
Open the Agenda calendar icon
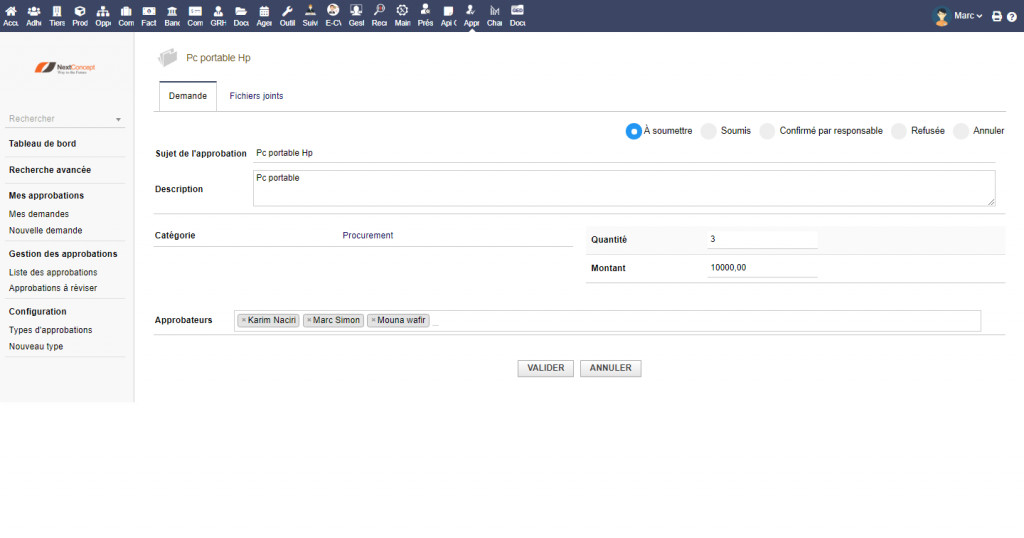tap(264, 15)
